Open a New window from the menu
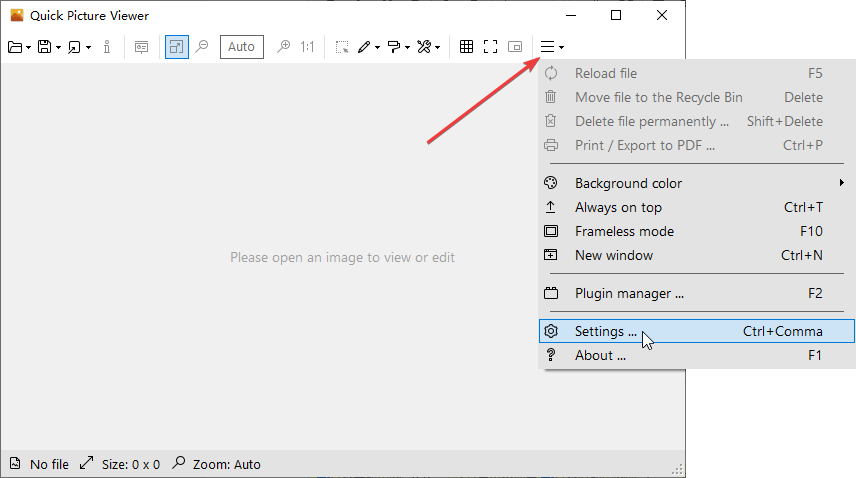Image resolution: width=856 pixels, height=478 pixels. click(697, 255)
